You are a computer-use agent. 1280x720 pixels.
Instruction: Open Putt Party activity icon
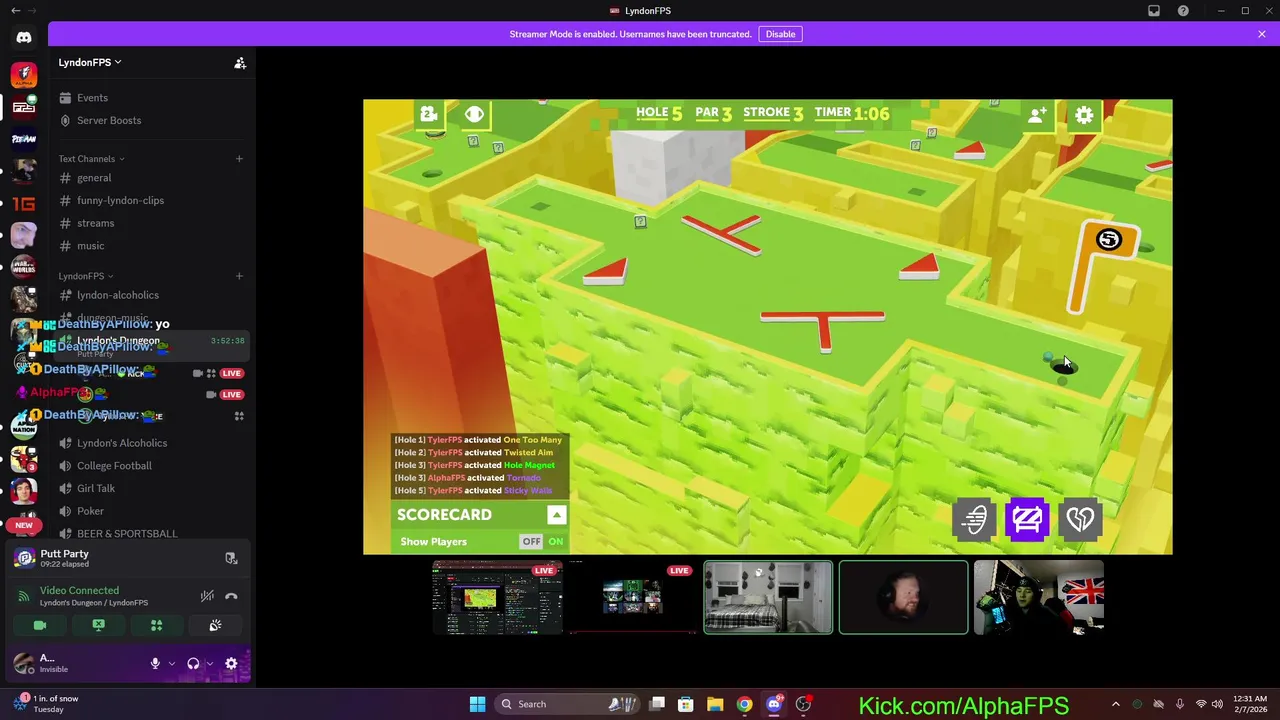pyautogui.click(x=24, y=558)
